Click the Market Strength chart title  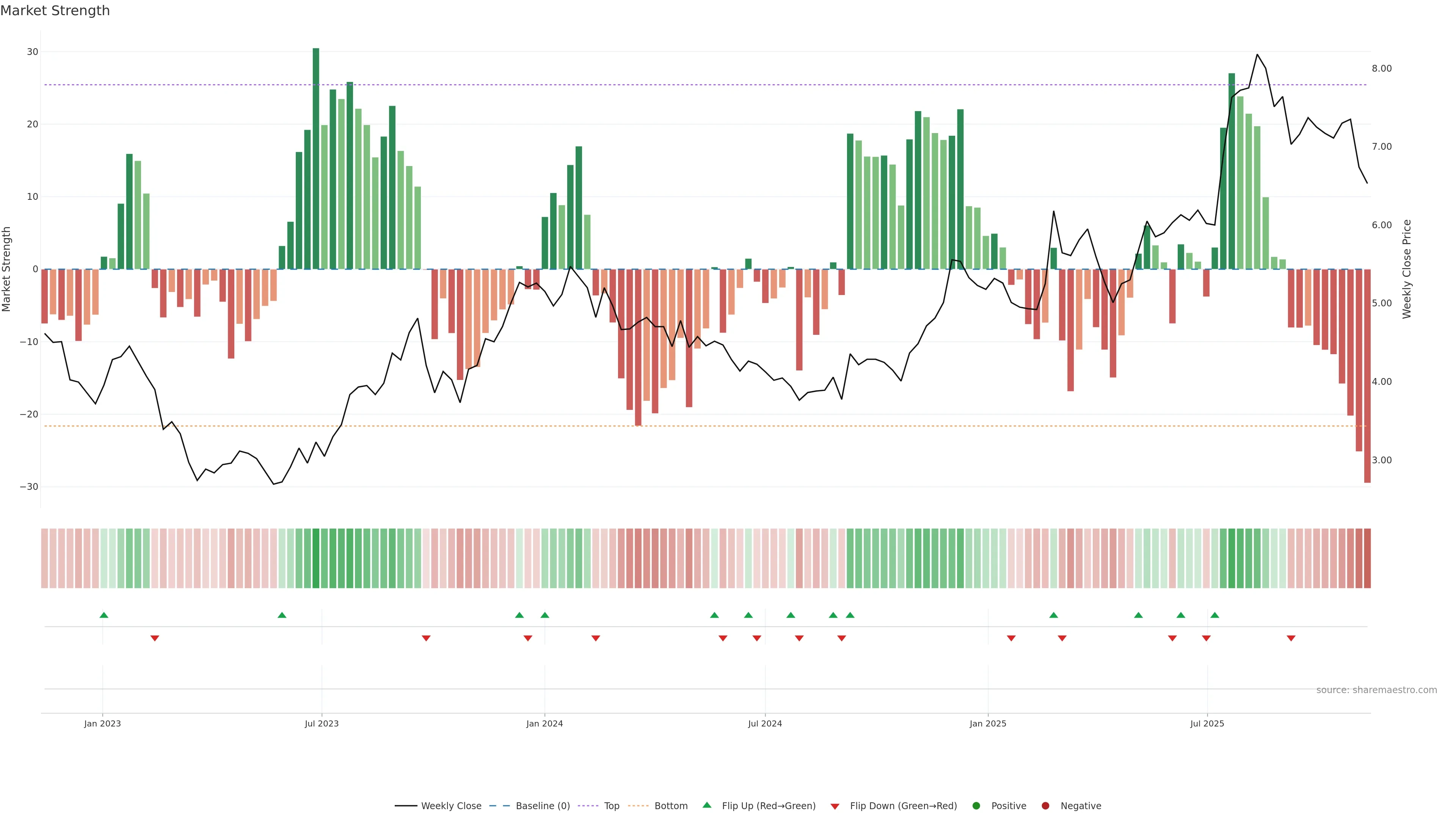(x=55, y=11)
